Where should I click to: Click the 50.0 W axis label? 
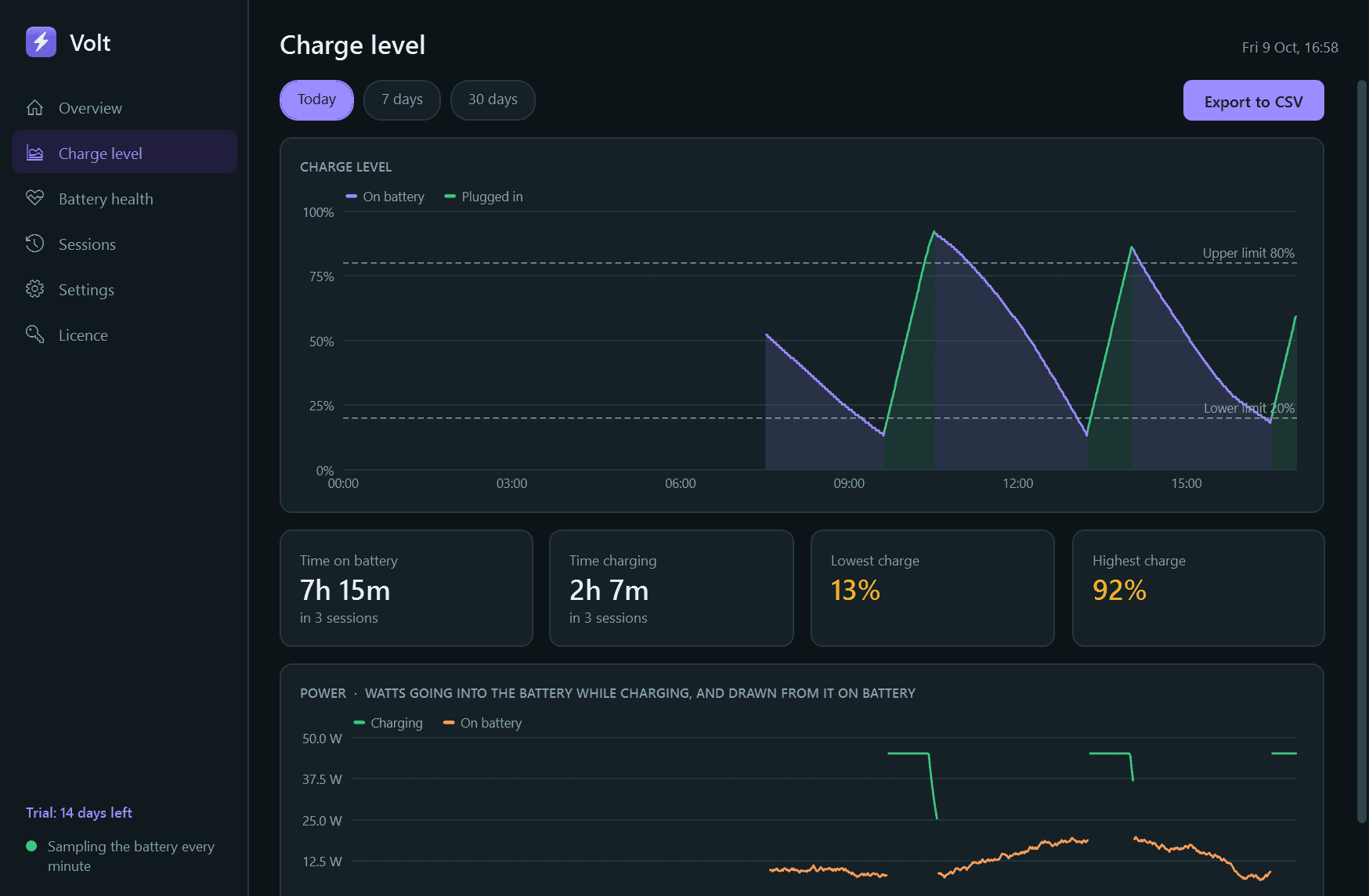[322, 739]
